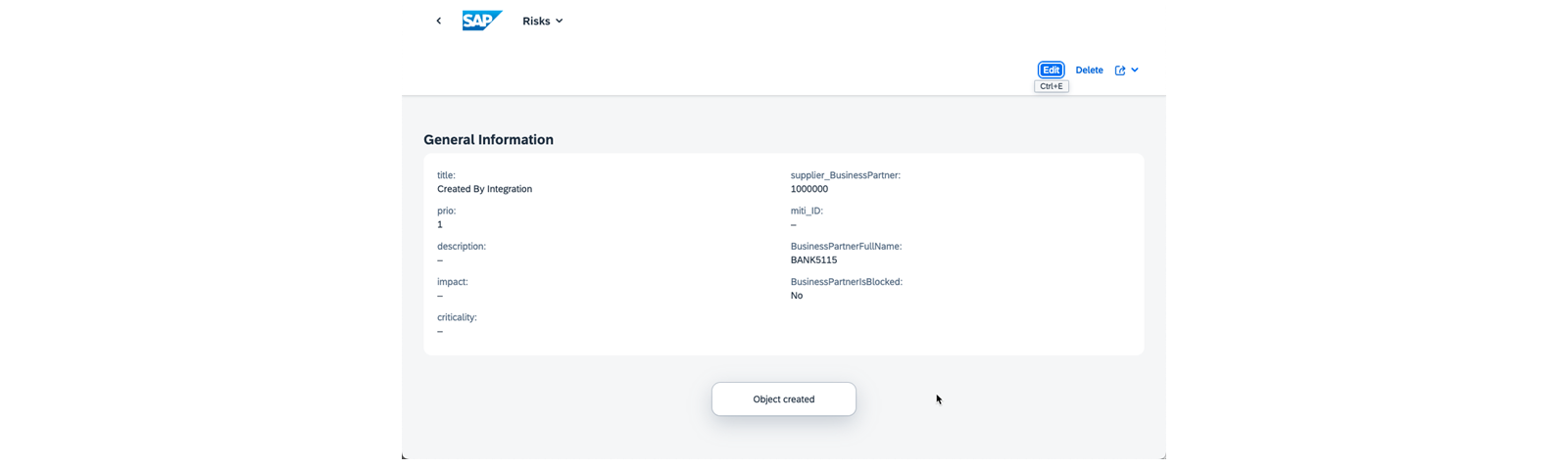Select the General Information heading

pyautogui.click(x=488, y=139)
